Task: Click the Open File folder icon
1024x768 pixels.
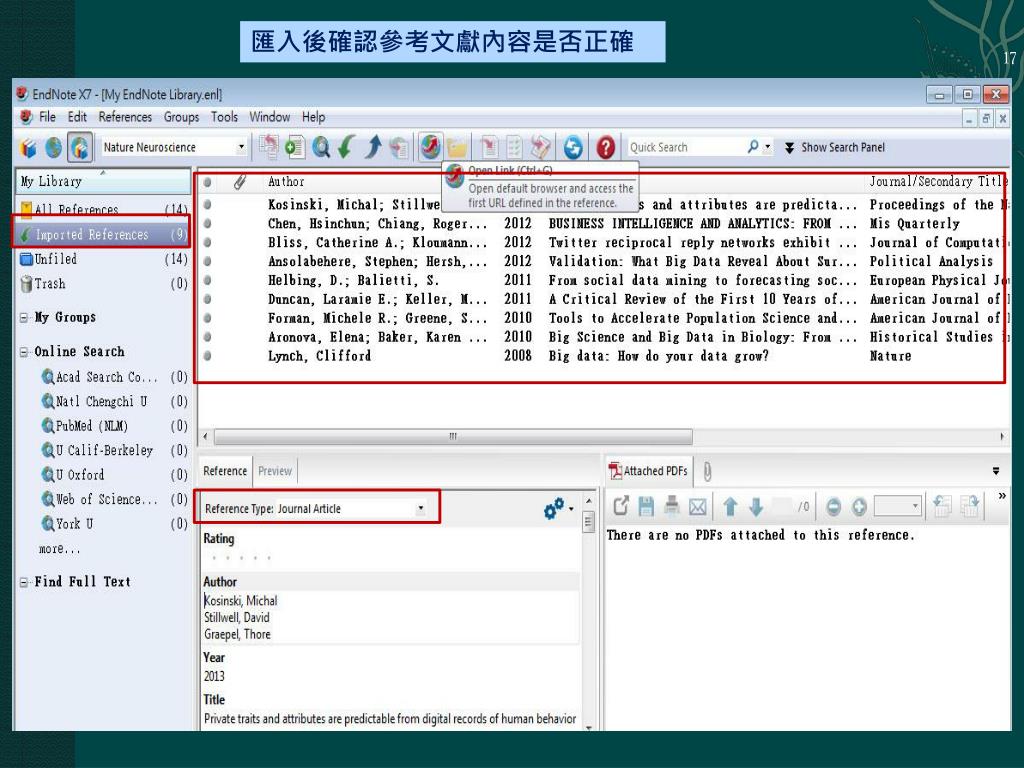Action: pyautogui.click(x=457, y=147)
